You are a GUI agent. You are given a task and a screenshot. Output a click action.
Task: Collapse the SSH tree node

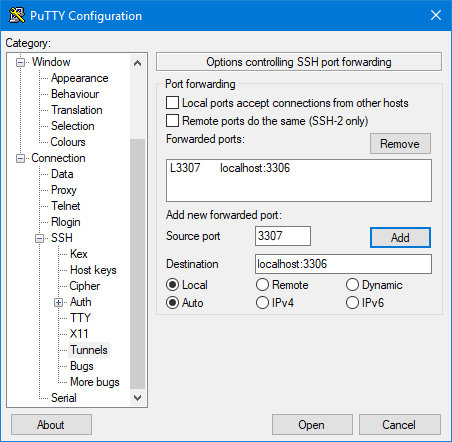(40, 238)
